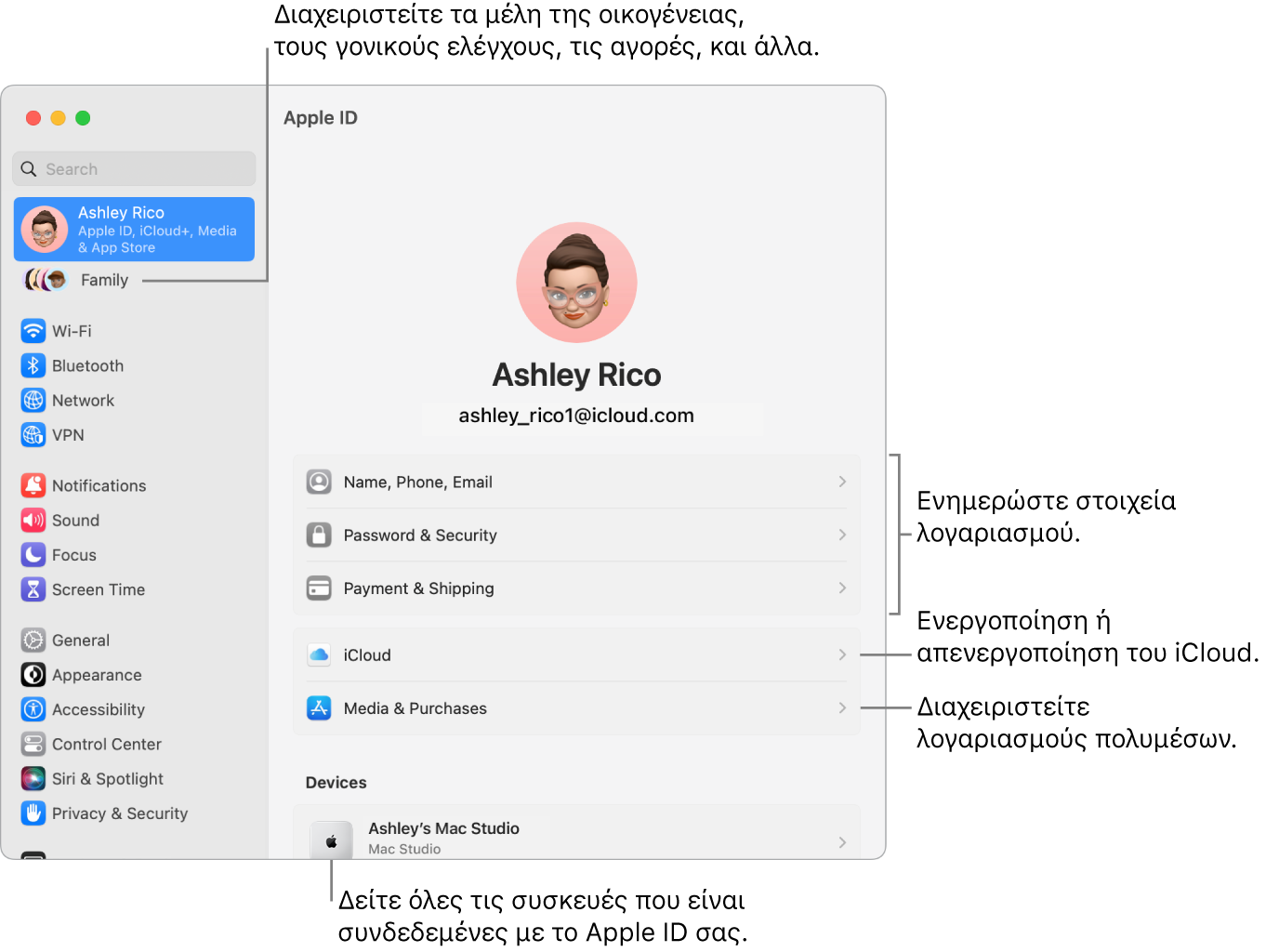This screenshot has width=1266, height=952.
Task: Click the Screen Time hourglass icon
Action: coord(33,588)
